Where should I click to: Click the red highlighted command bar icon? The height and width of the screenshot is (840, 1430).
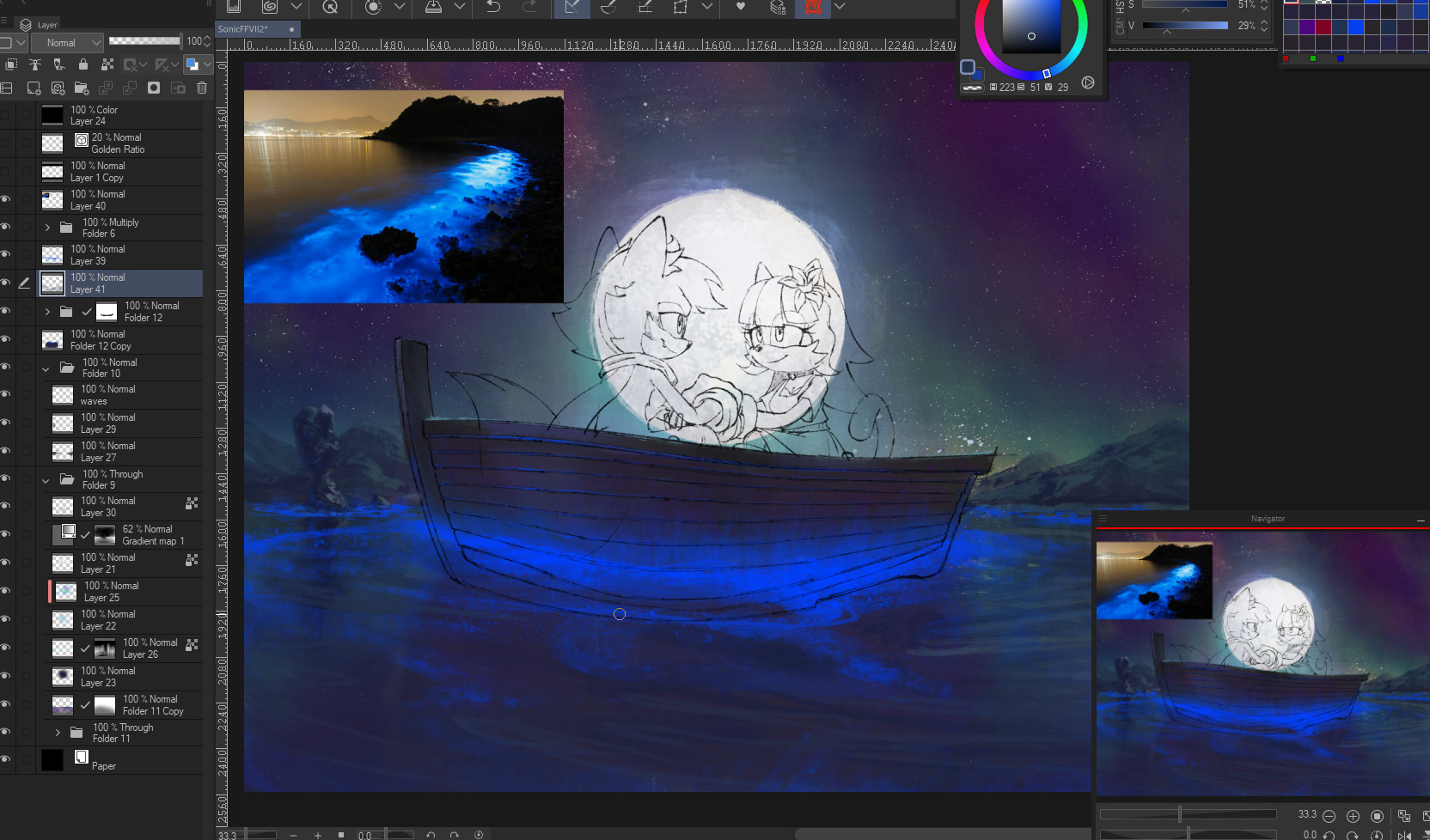point(813,7)
